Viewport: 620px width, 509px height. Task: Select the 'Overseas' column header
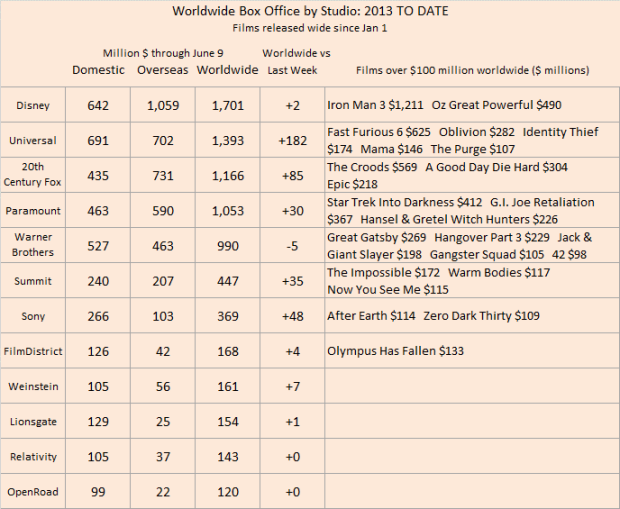[163, 70]
